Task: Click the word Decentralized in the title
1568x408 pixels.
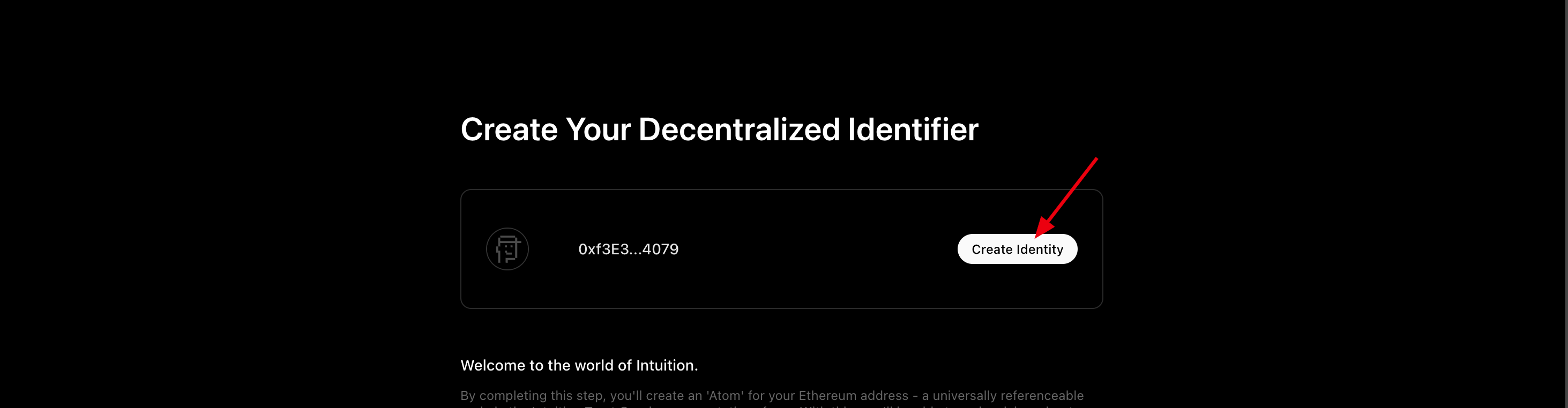Action: [x=739, y=130]
